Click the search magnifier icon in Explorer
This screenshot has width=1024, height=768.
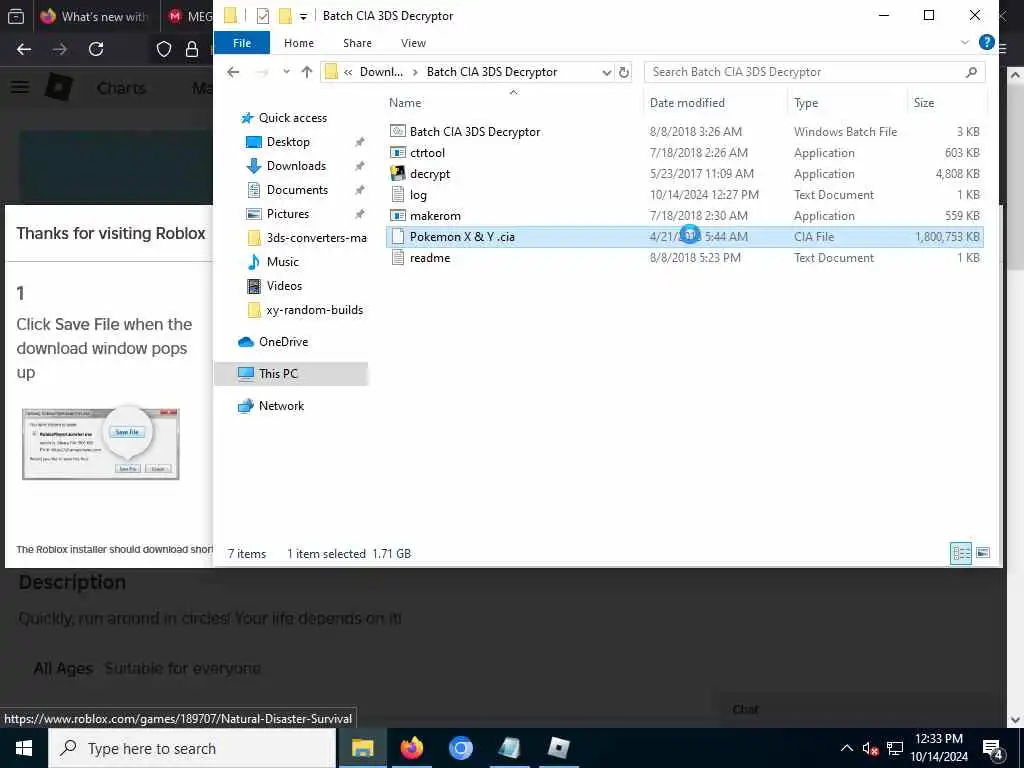click(971, 72)
